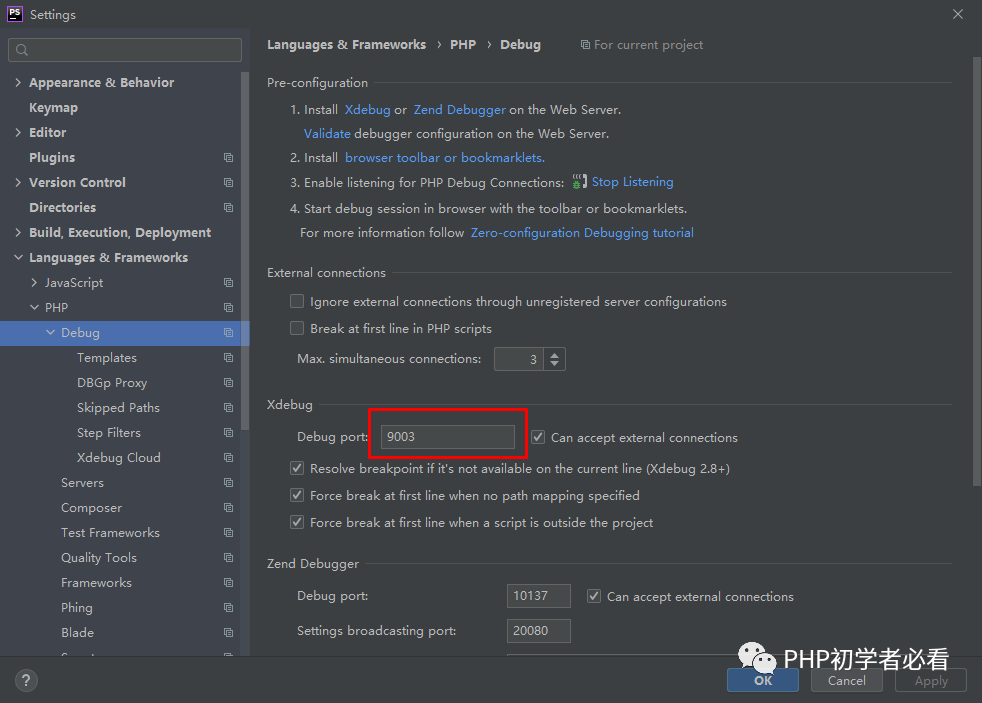
Task: Click the project-level icon beside Composer
Action: [229, 508]
